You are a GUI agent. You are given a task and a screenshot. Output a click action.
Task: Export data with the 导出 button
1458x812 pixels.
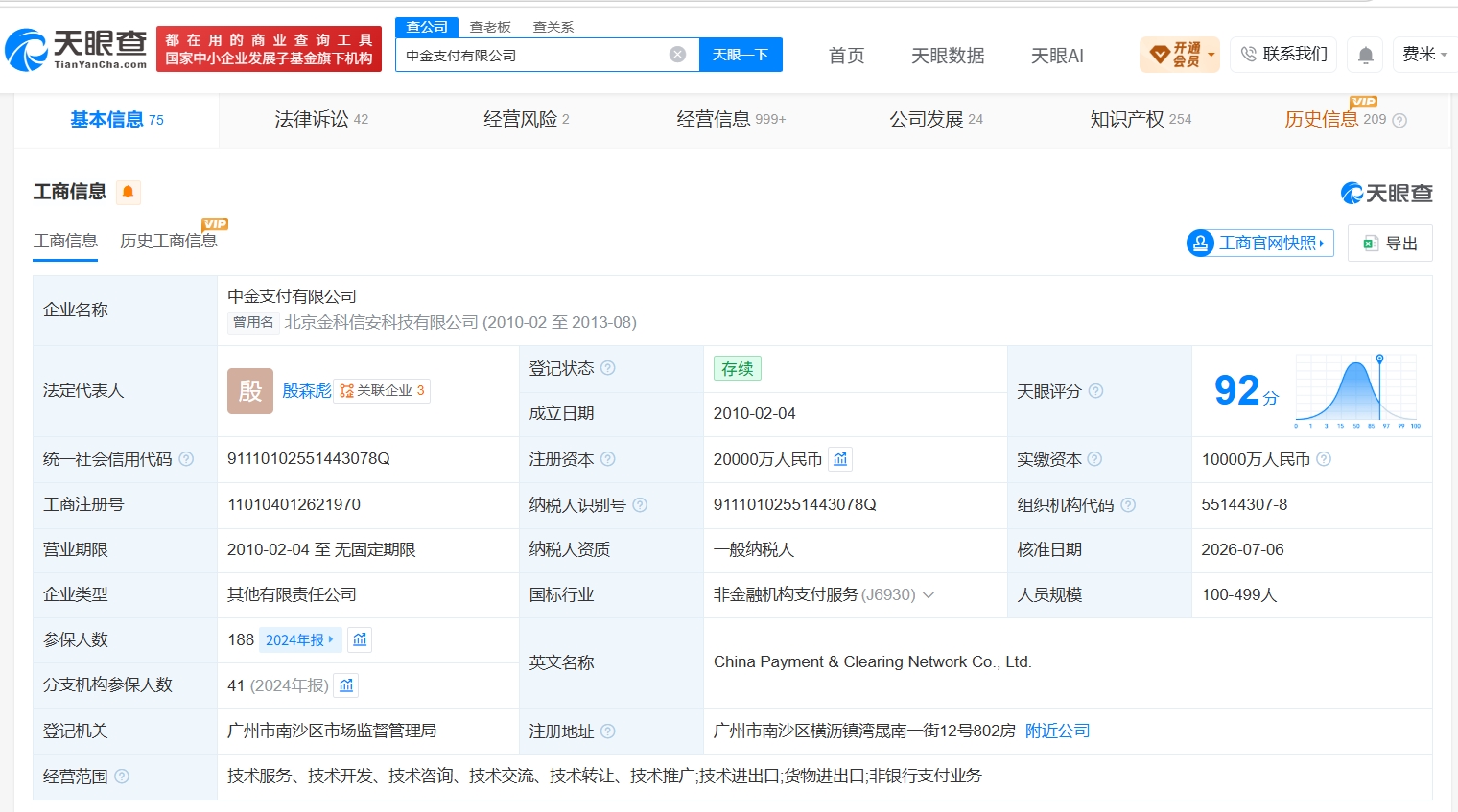click(x=1390, y=244)
